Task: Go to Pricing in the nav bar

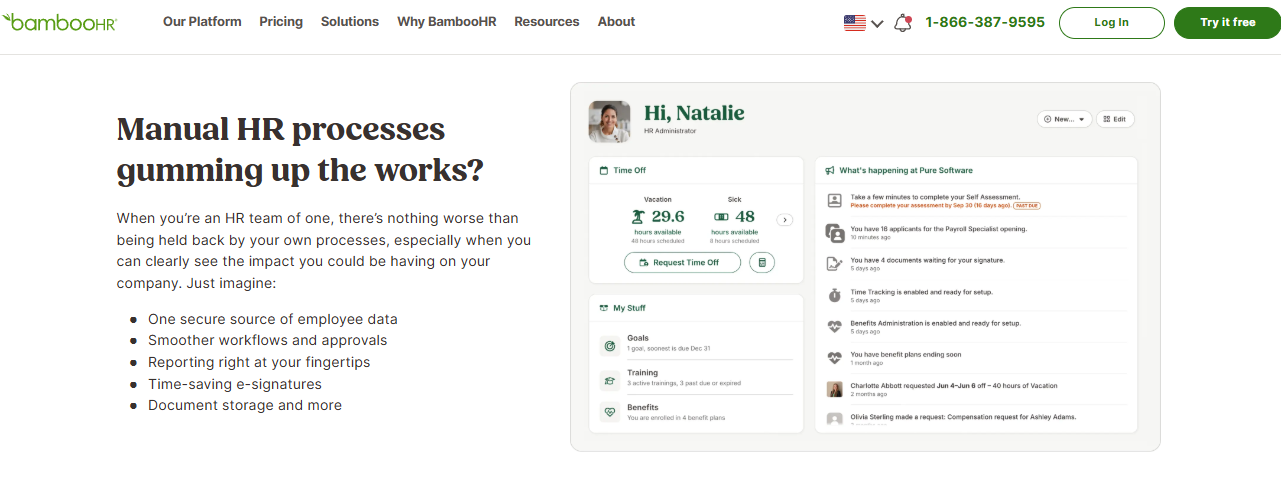Action: point(281,21)
